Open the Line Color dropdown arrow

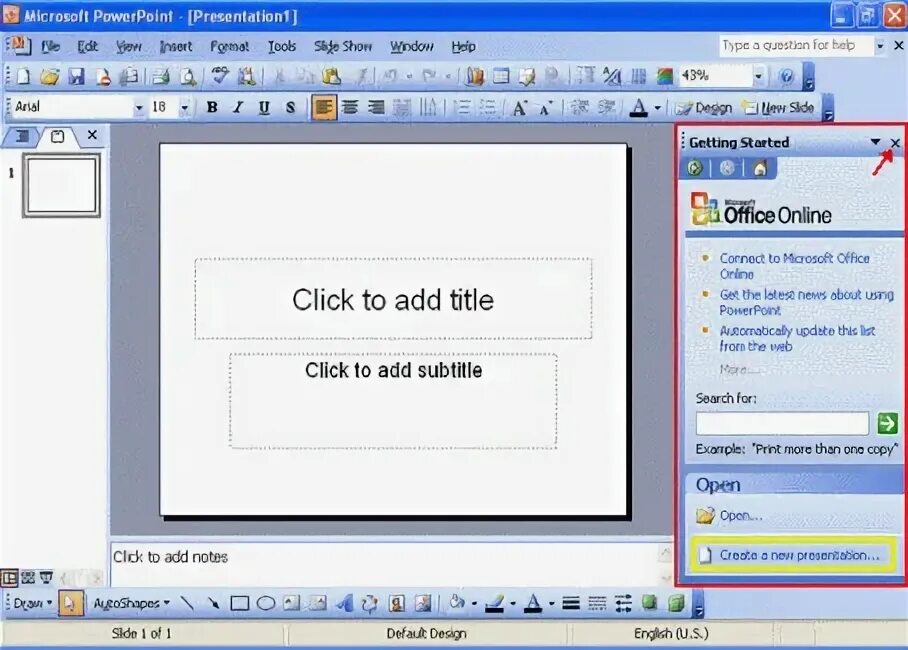point(513,604)
